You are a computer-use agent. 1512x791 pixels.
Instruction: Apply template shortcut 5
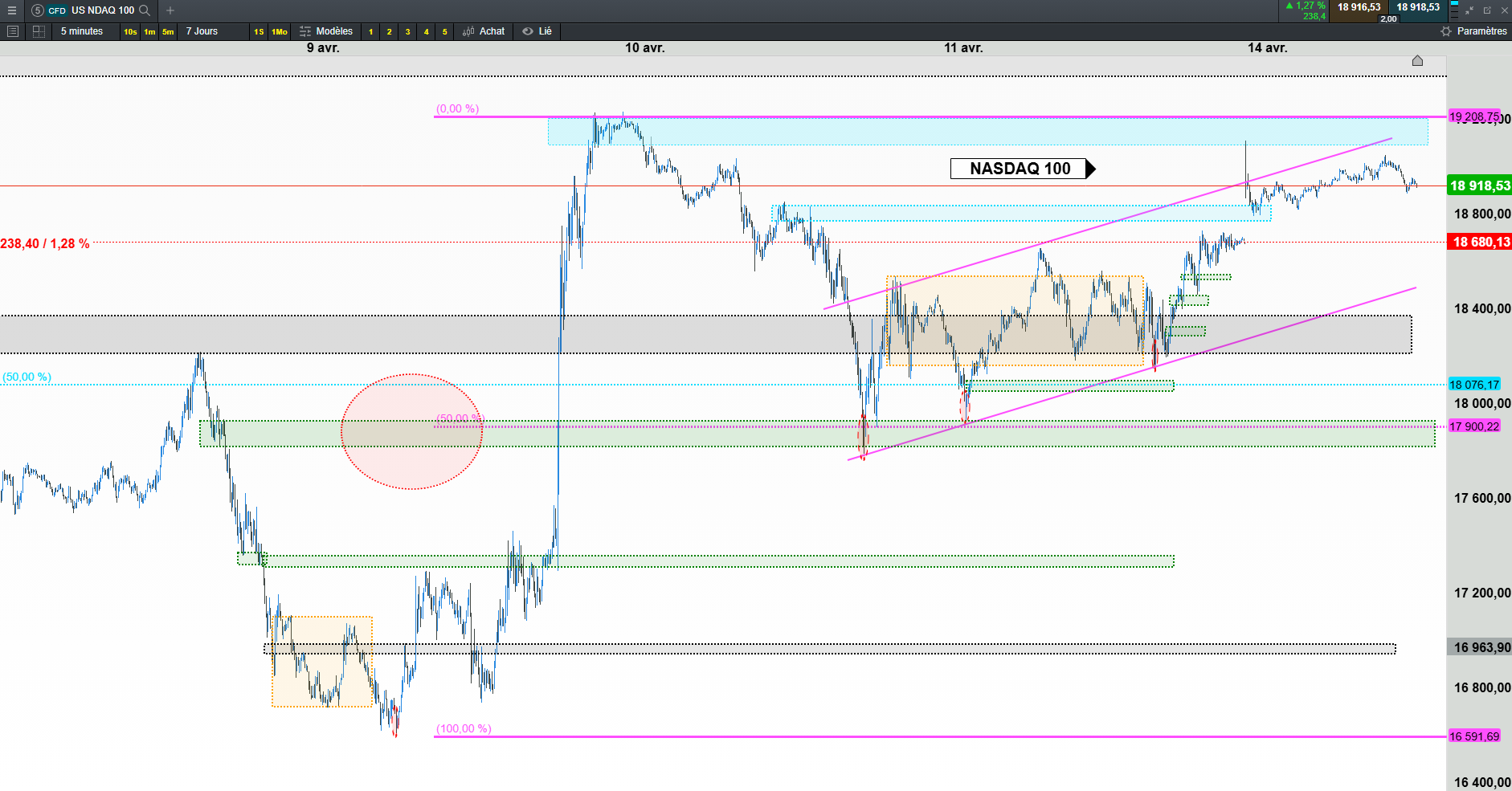(x=445, y=32)
